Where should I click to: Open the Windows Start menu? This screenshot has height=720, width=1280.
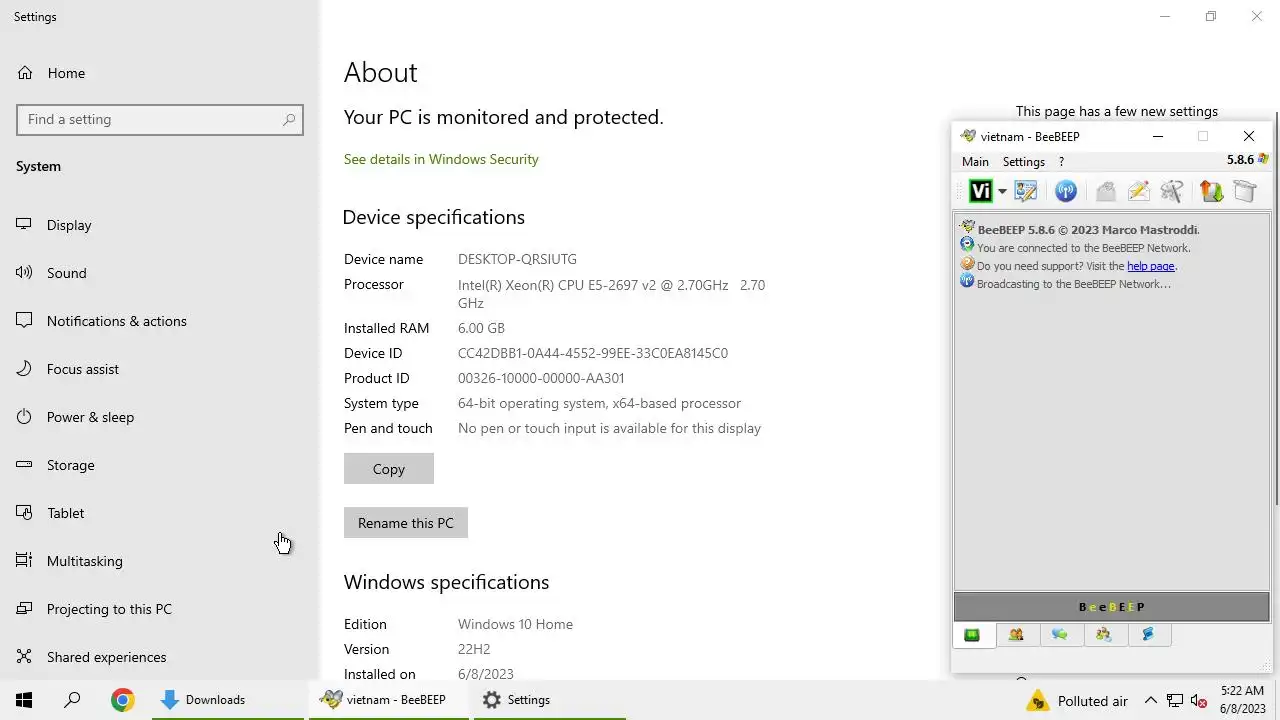(x=24, y=700)
